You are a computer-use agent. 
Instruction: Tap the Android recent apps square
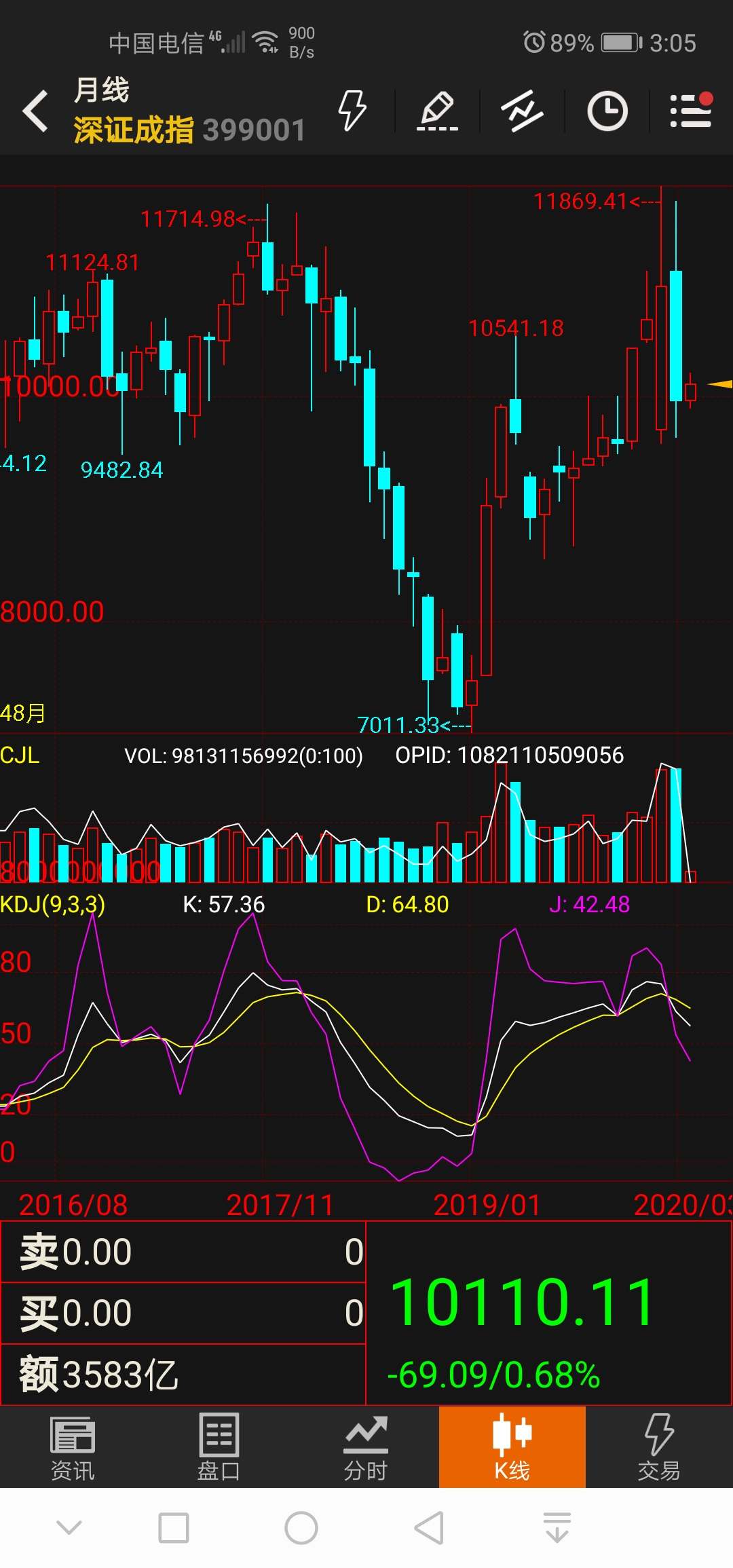(x=174, y=1528)
